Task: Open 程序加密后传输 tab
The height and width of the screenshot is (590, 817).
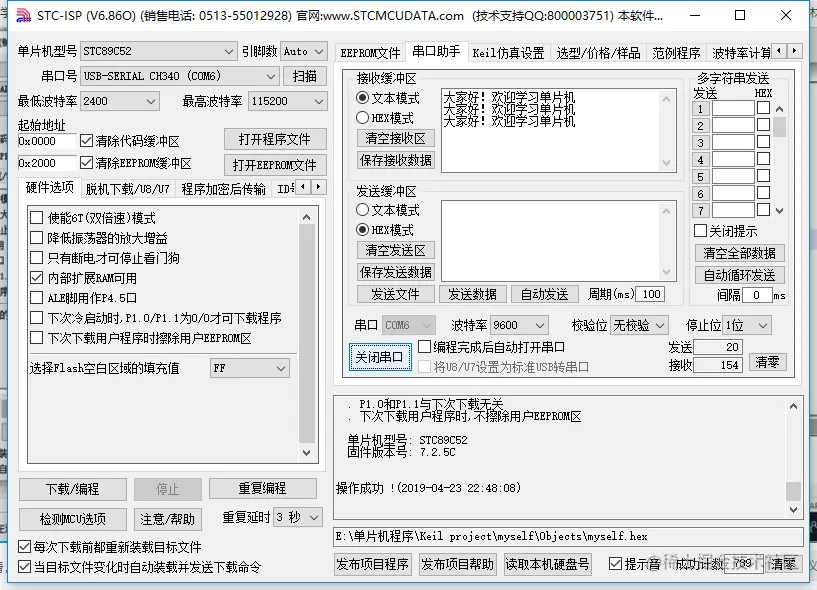Action: pos(223,189)
